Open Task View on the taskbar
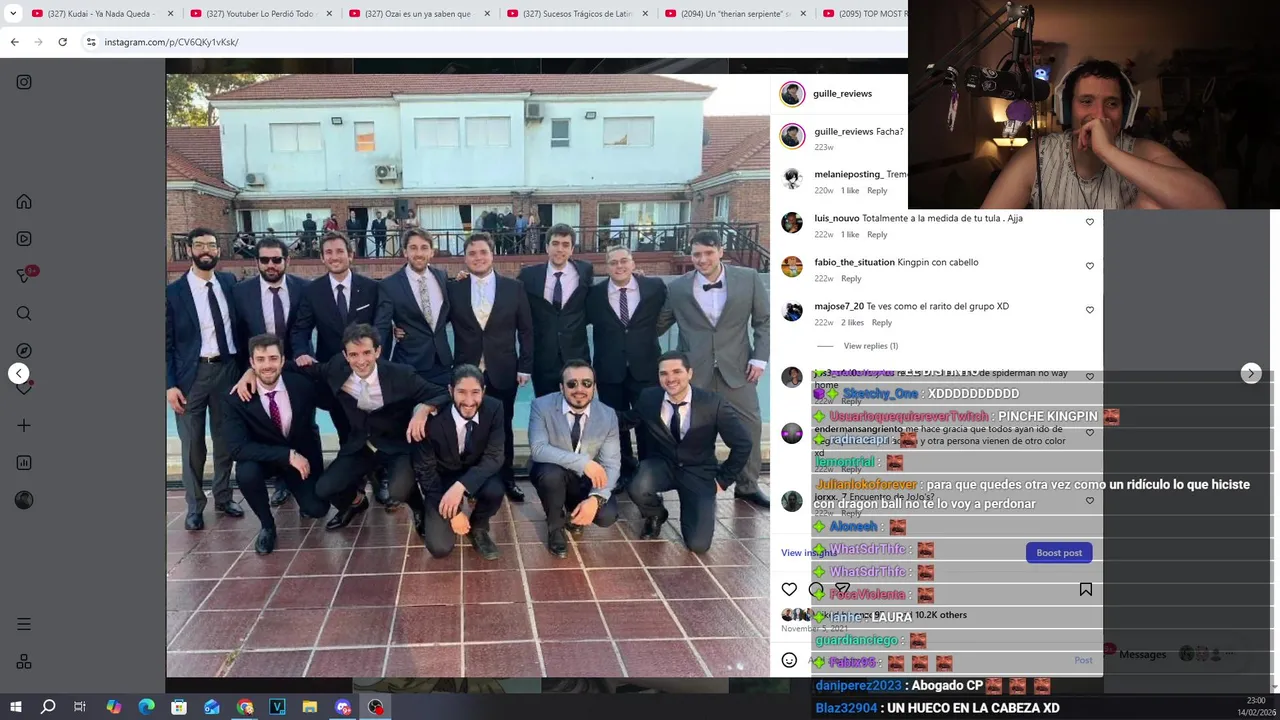1280x720 pixels. (x=80, y=707)
